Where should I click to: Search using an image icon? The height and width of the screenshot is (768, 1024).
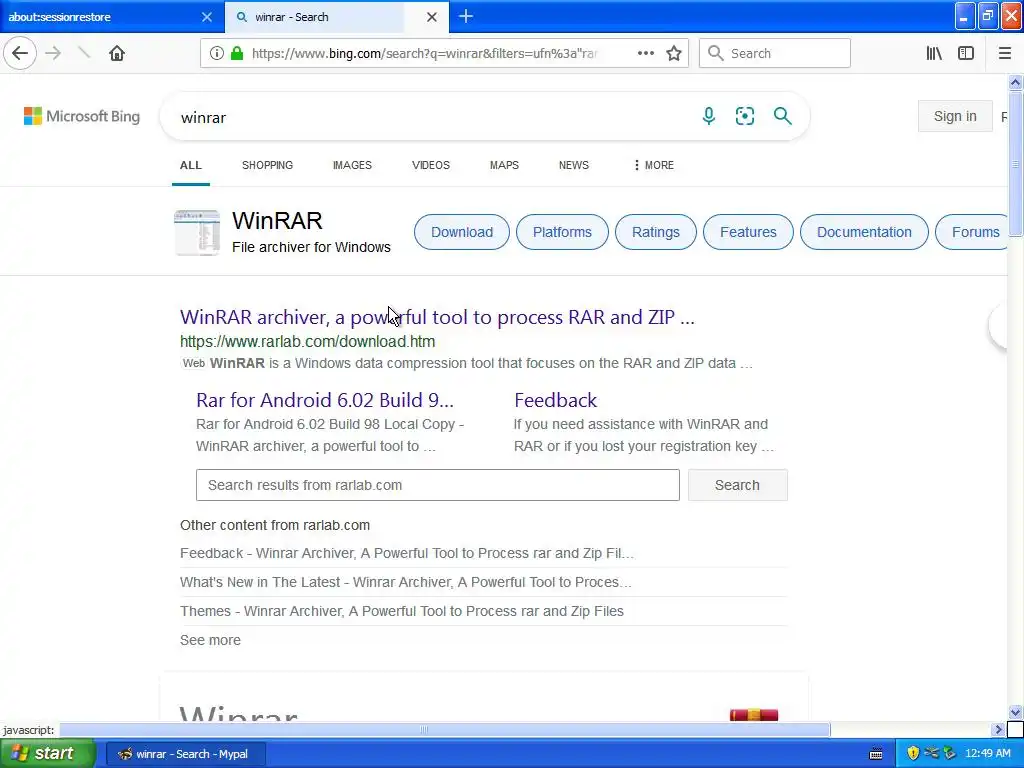pyautogui.click(x=745, y=116)
